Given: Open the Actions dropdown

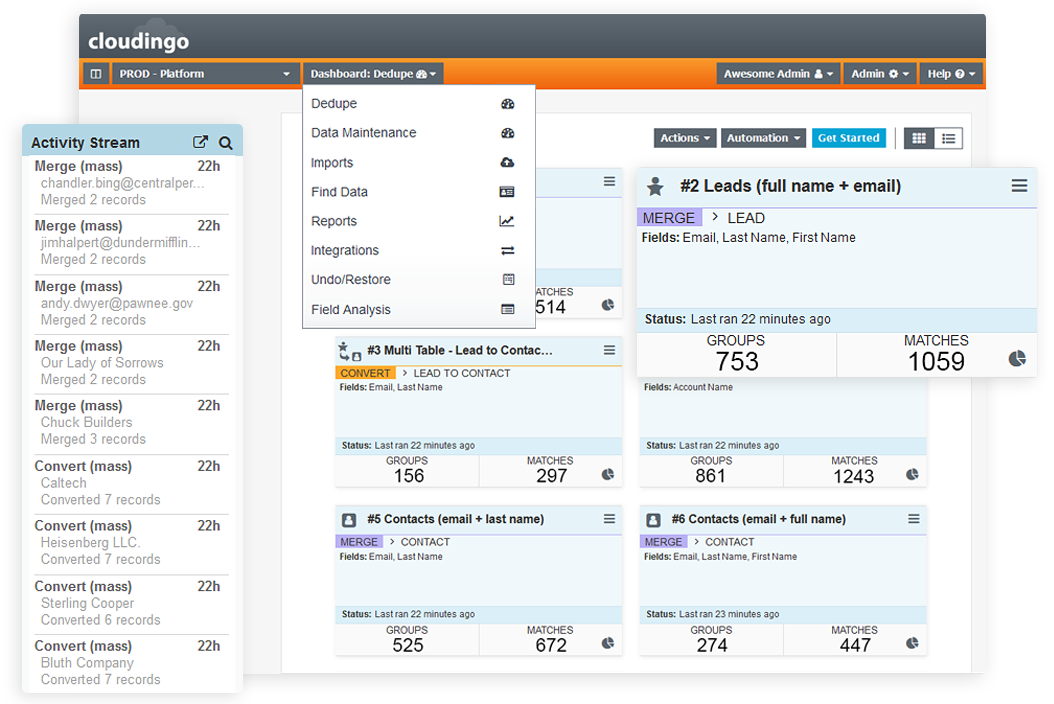Looking at the screenshot, I should pyautogui.click(x=685, y=138).
